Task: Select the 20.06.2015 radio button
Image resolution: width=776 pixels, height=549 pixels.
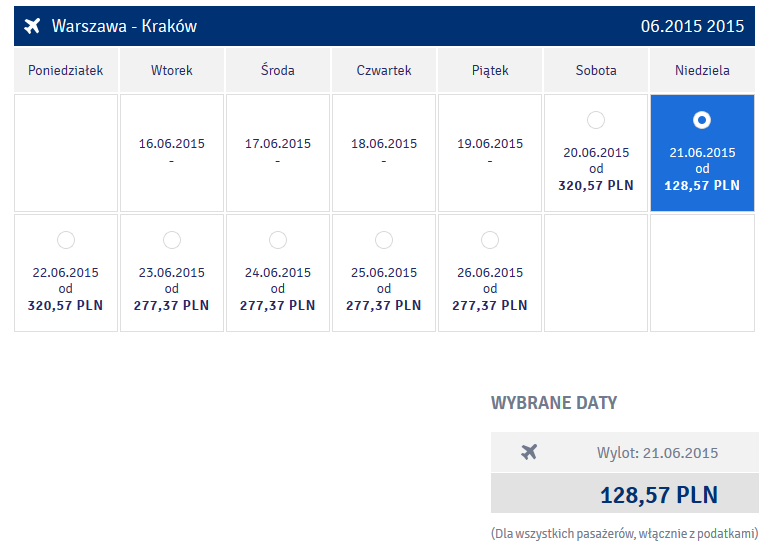Action: coord(596,120)
